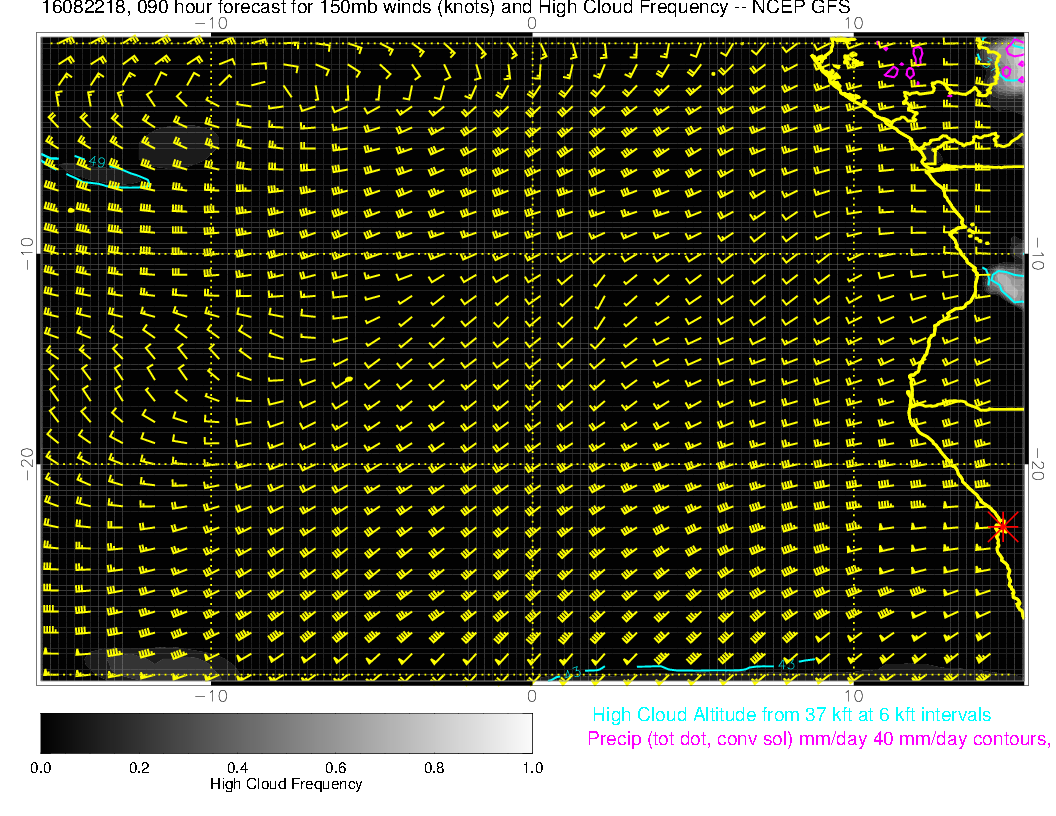The image size is (1056, 816).
Task: Click the bottom axis longitude label -10
Action: coord(211,696)
